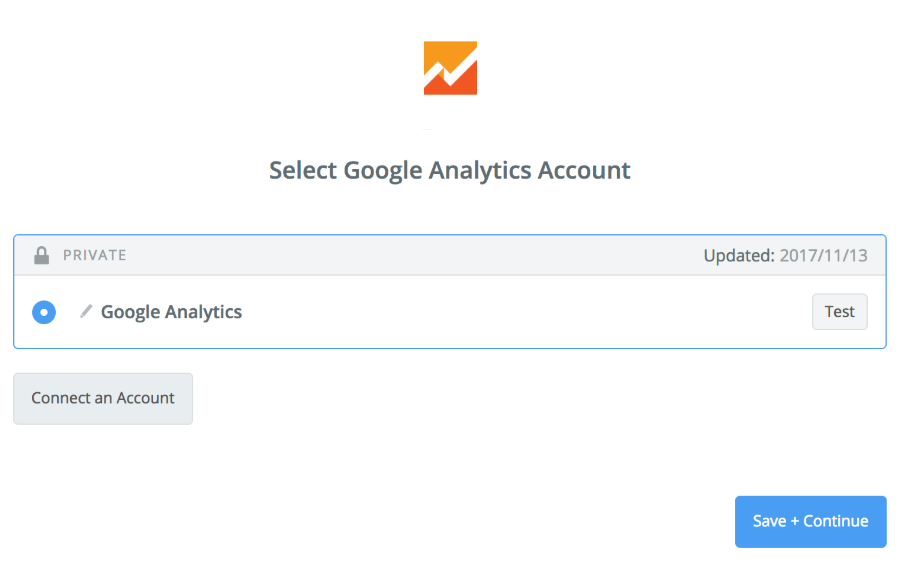Click the 2017/11/13 date value

click(823, 255)
